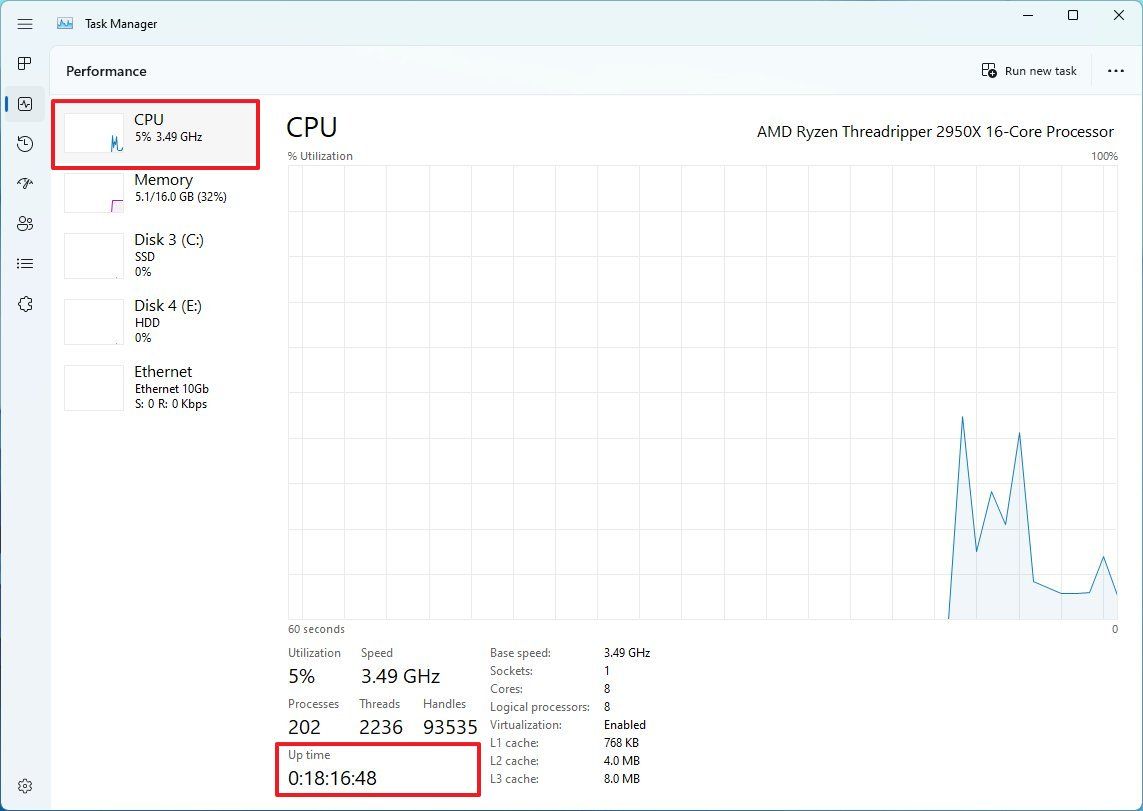This screenshot has height=811, width=1143.
Task: Click the Speed value 3.49 GHz
Action: pos(400,676)
